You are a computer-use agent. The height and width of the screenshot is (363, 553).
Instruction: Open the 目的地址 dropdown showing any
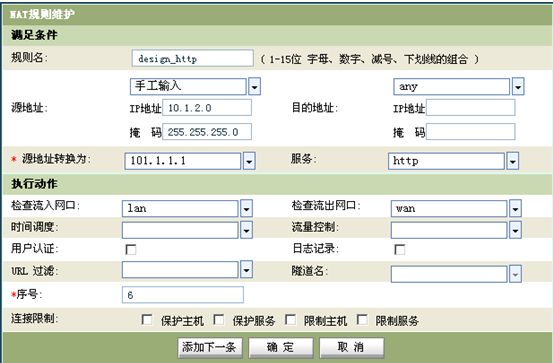459,86
